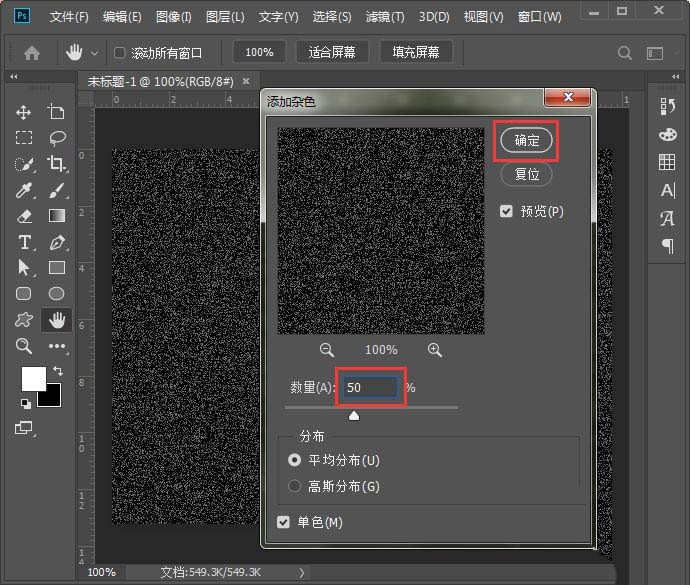Toggle the 单色(M) monochromatic checkbox
The height and width of the screenshot is (585, 690).
tap(284, 522)
